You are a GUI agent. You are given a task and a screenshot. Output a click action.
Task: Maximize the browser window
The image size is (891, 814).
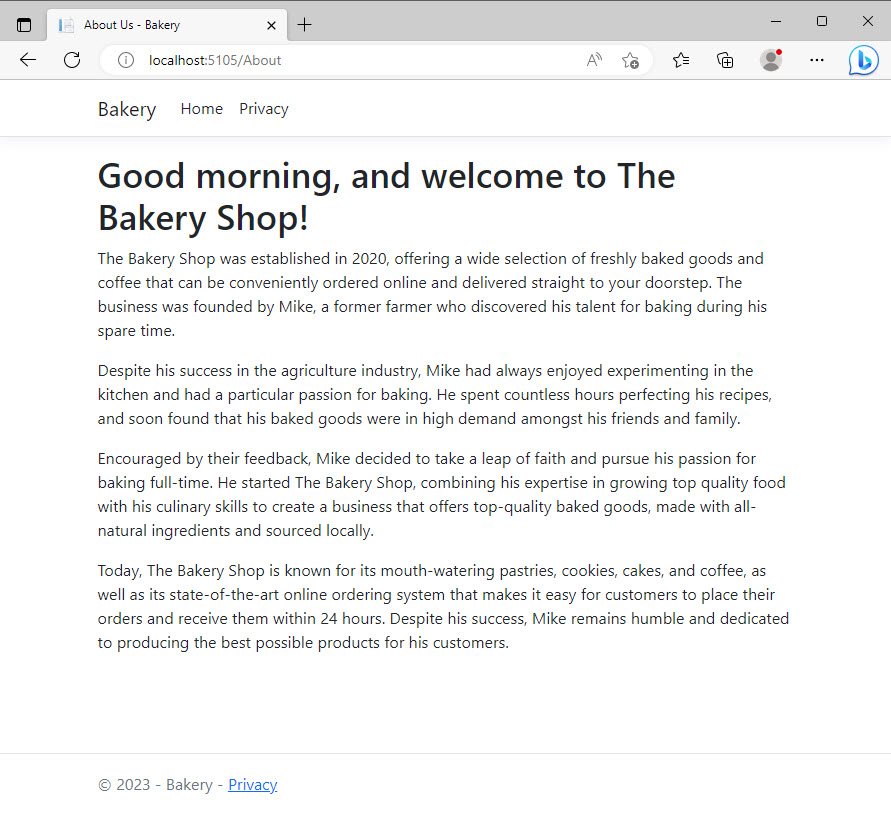pyautogui.click(x=822, y=22)
